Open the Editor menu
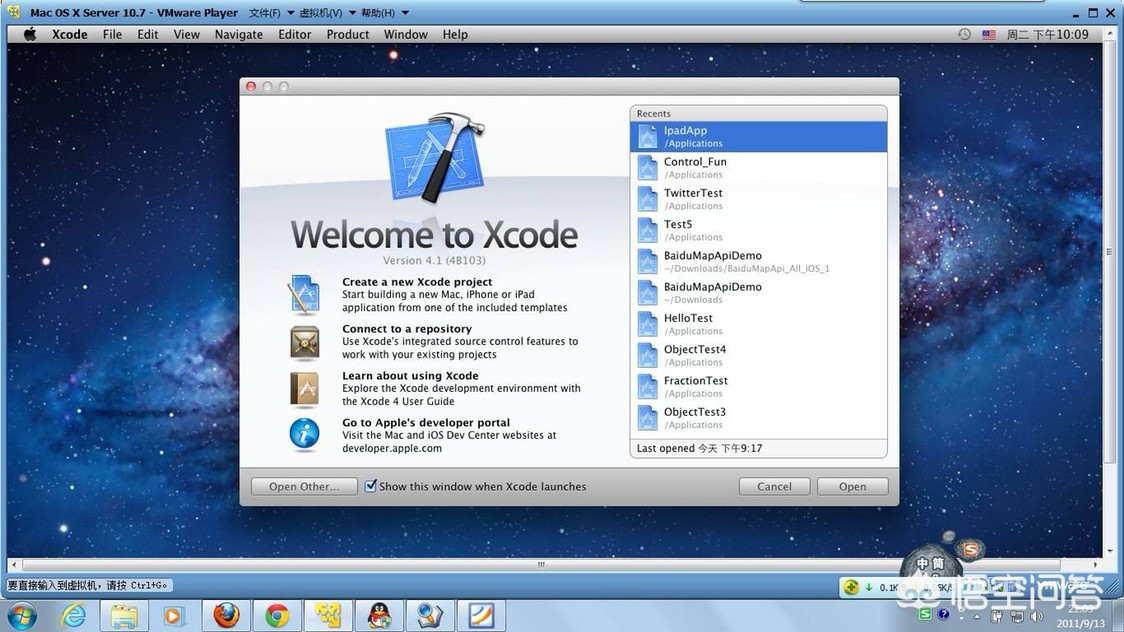 (295, 34)
